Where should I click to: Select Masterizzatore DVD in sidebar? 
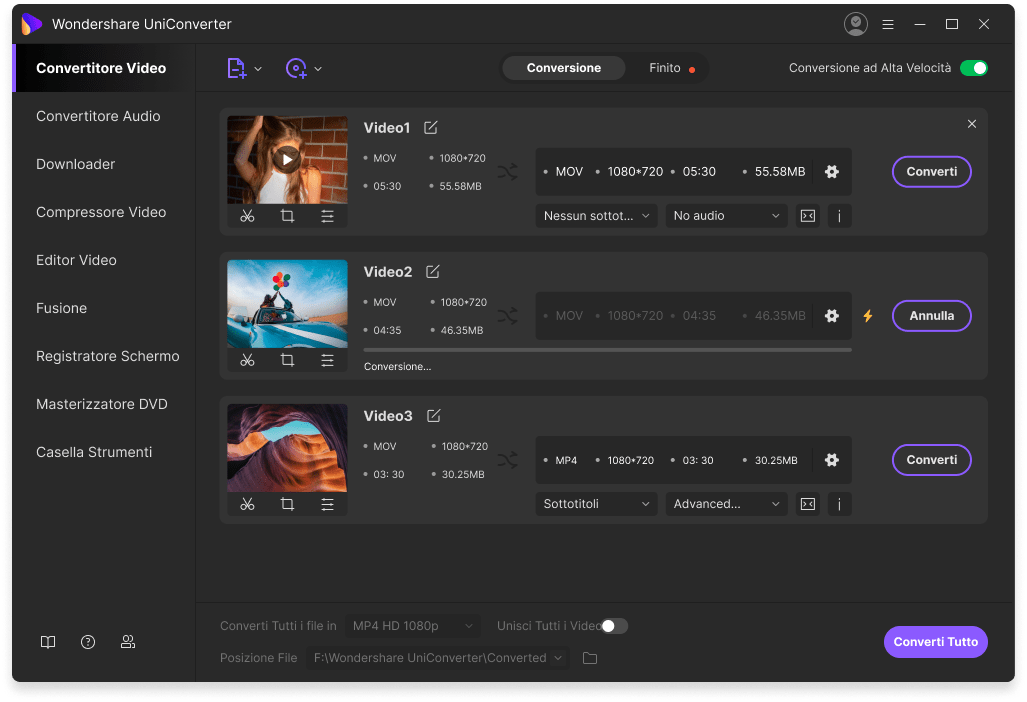pyautogui.click(x=102, y=404)
